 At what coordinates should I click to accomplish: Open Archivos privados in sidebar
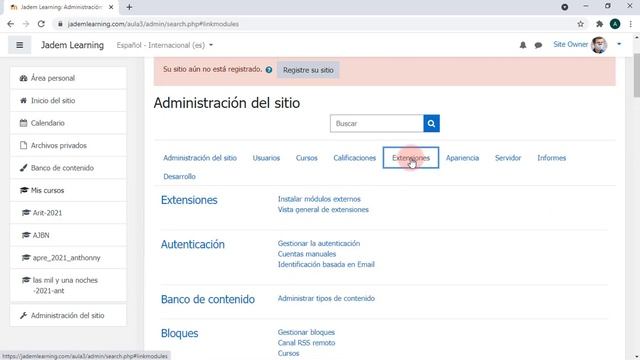(x=68, y=145)
